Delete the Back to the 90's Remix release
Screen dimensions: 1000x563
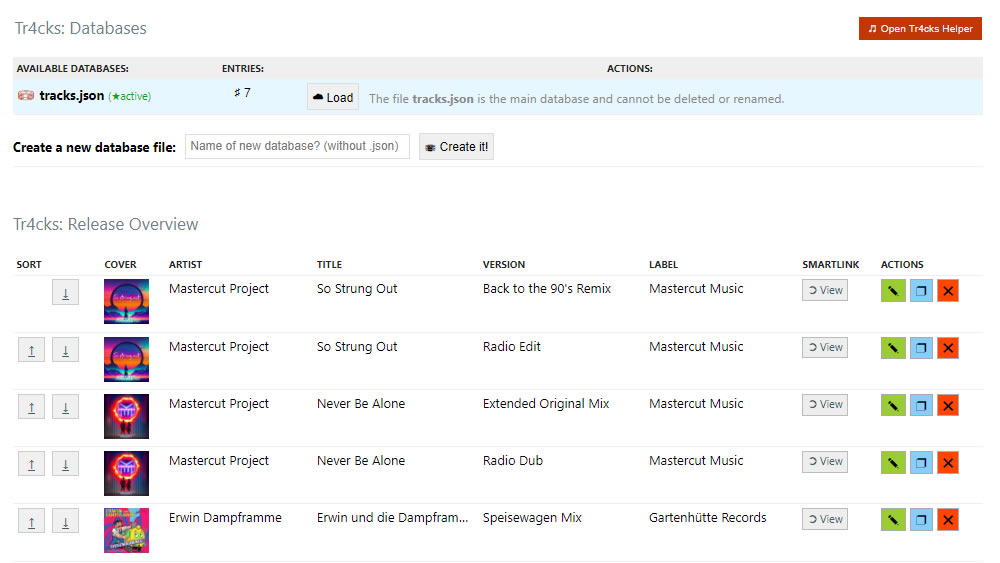pos(948,291)
